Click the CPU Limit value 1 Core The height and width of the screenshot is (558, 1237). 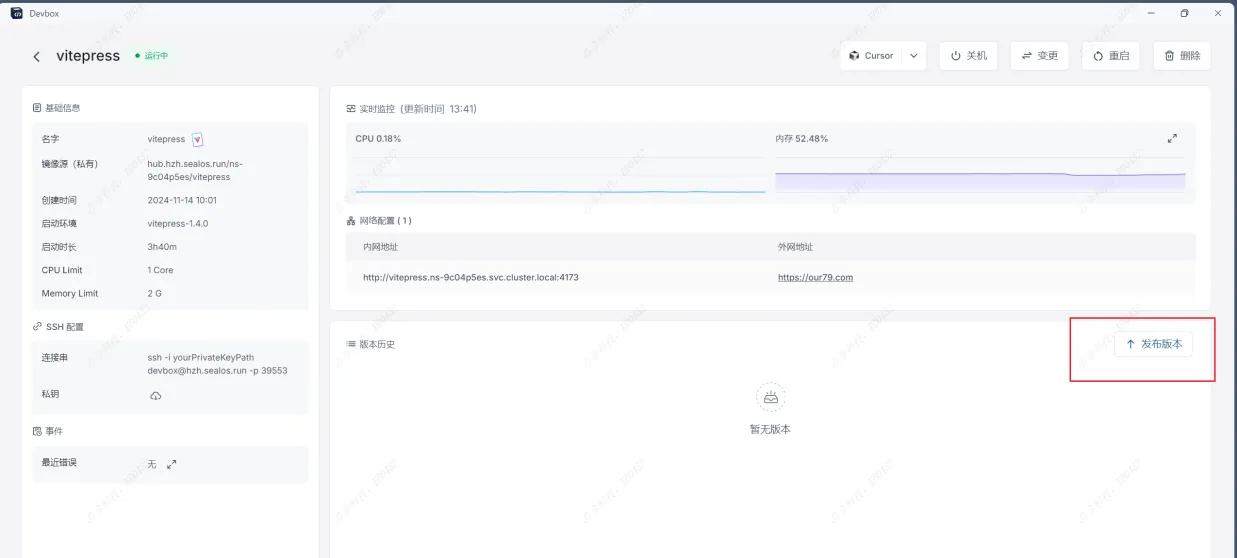tap(161, 270)
